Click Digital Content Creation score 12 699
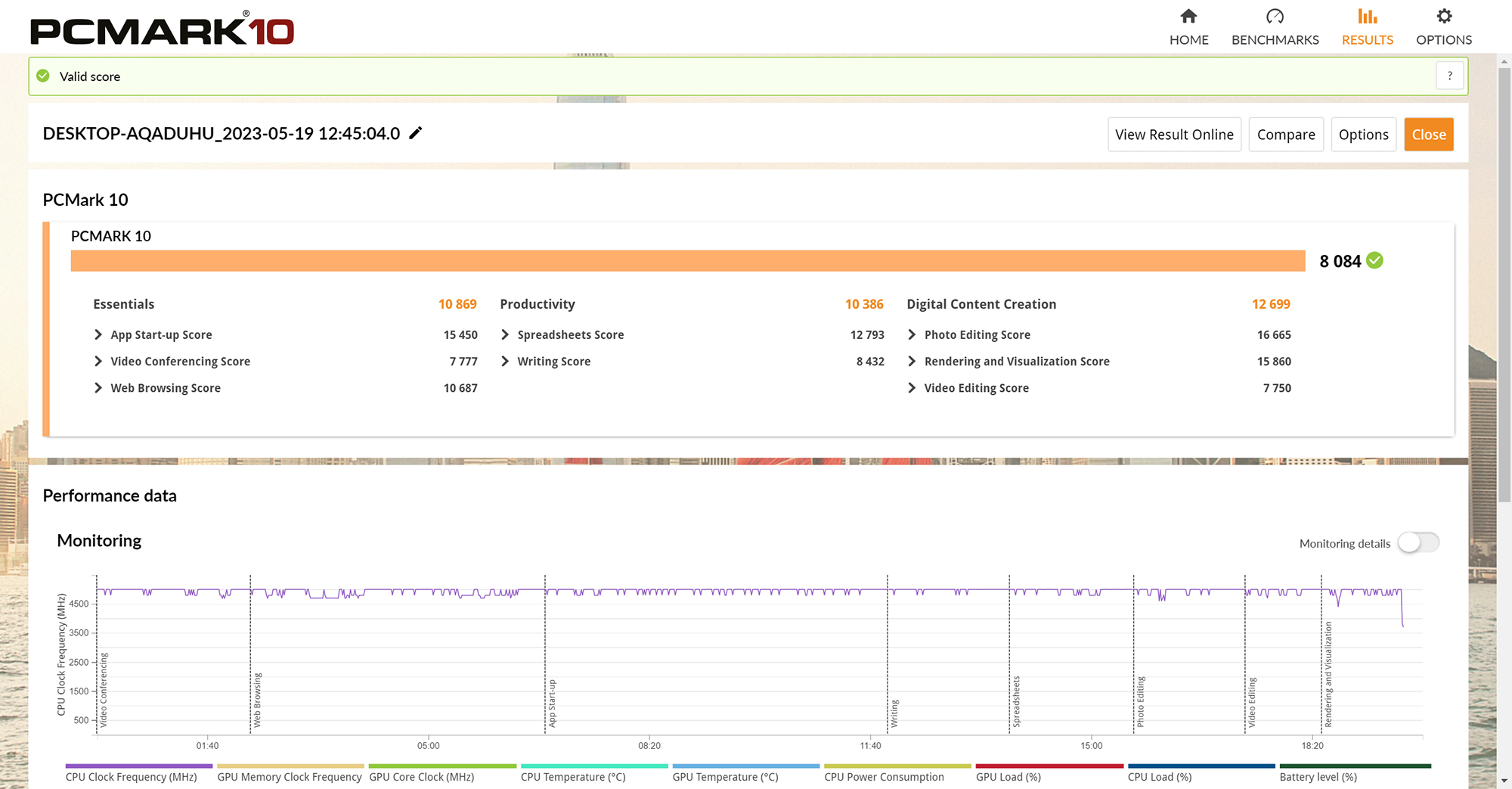The height and width of the screenshot is (789, 1512). [1271, 303]
